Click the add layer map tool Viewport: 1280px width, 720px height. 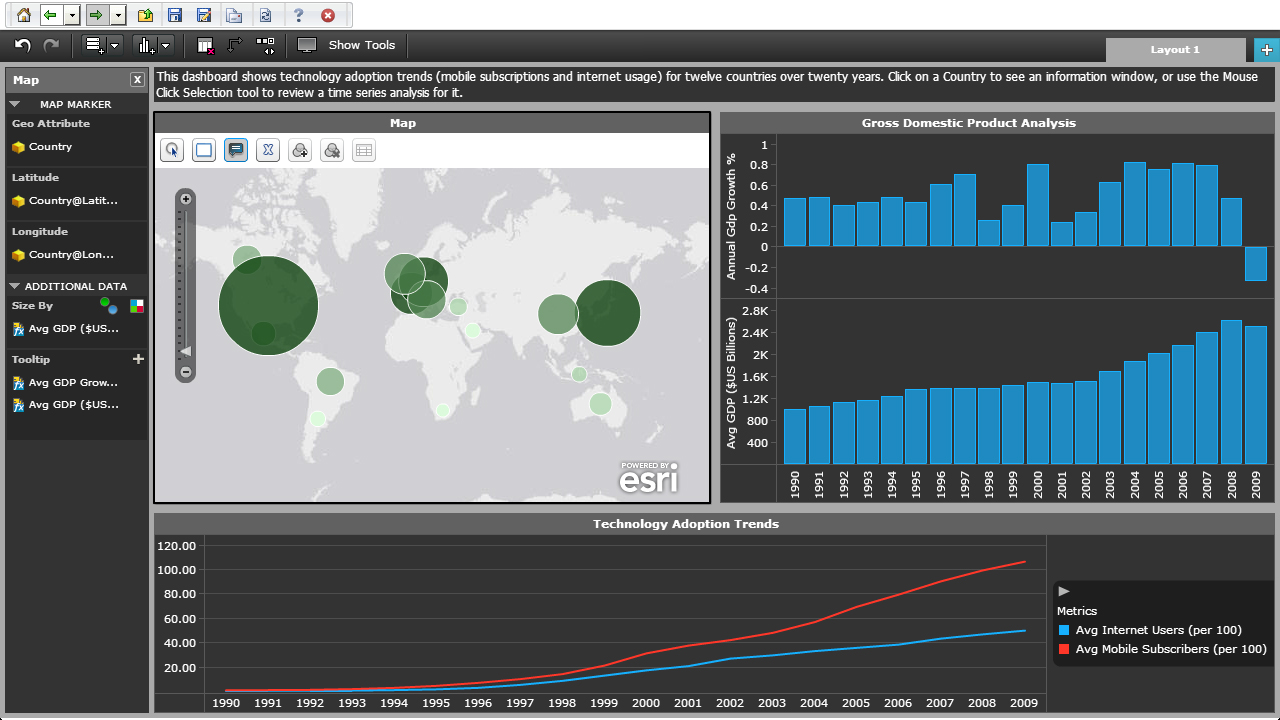point(300,150)
